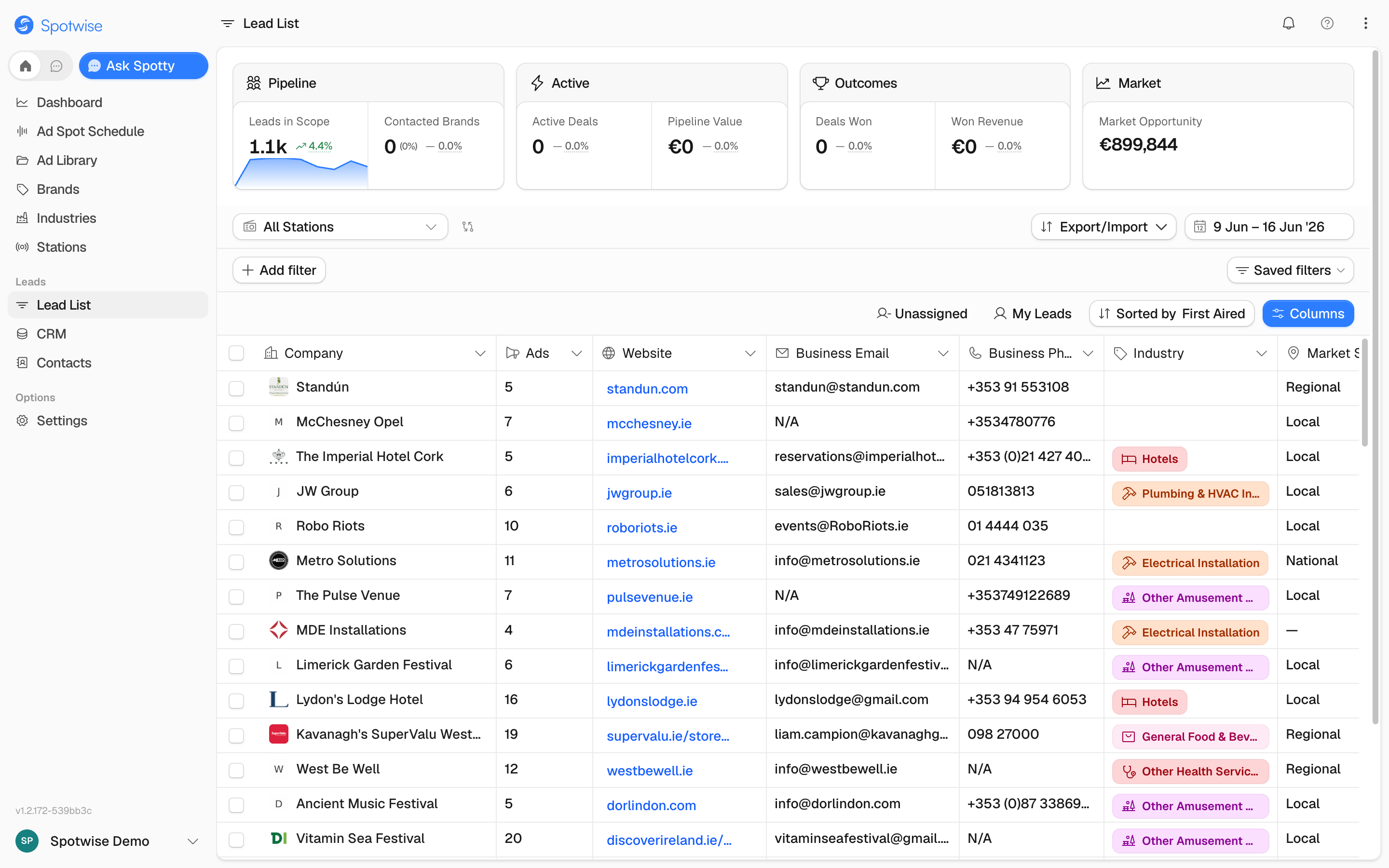Image resolution: width=1389 pixels, height=868 pixels.
Task: Select The Imperial Hotel Cork row checkbox
Action: [236, 458]
